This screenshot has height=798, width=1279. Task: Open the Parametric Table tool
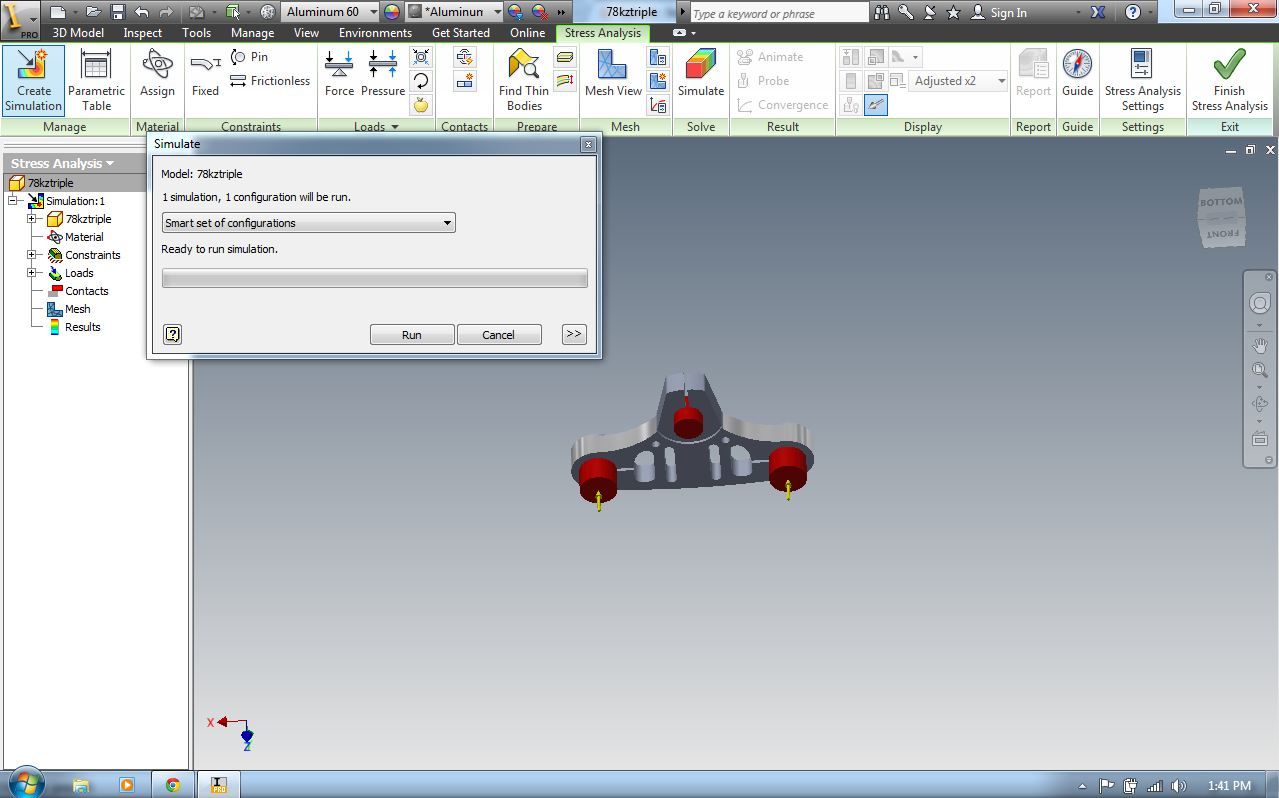pos(96,80)
